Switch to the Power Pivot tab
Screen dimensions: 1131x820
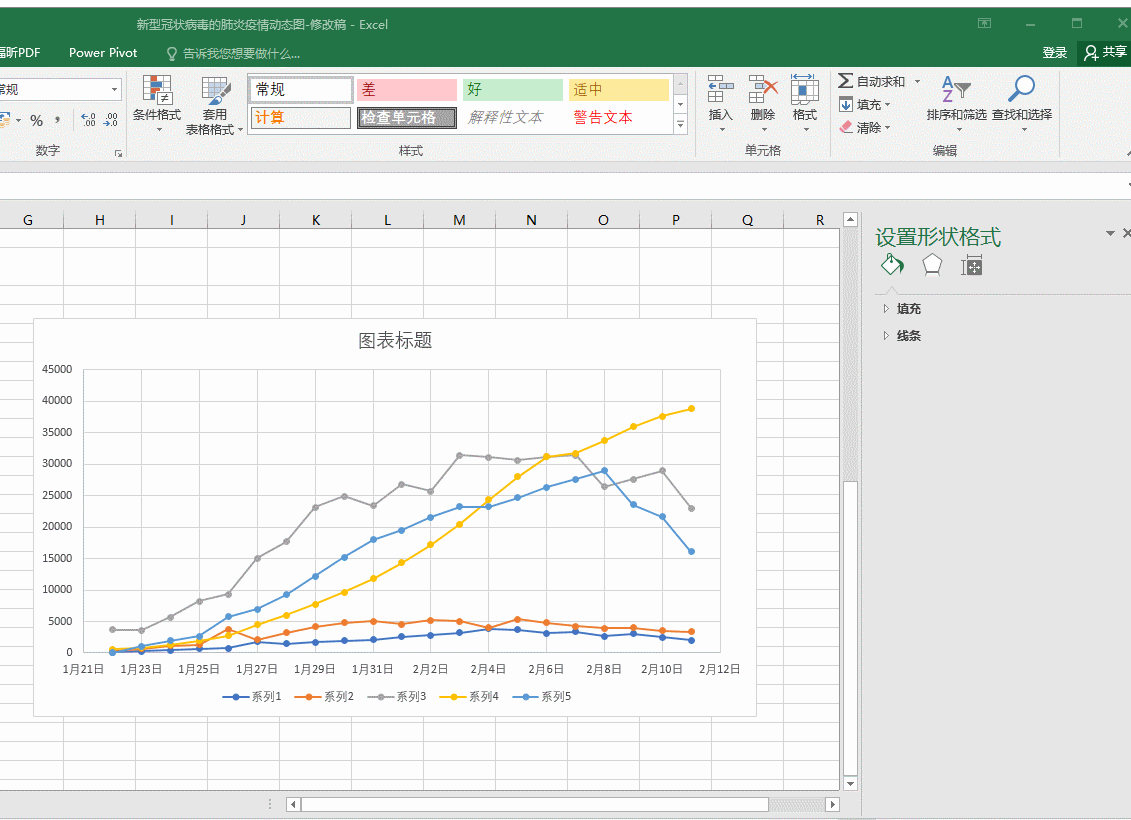point(103,53)
